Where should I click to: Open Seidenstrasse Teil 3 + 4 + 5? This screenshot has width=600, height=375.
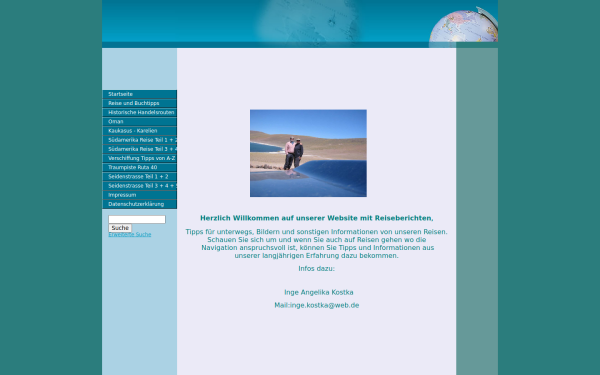pyautogui.click(x=139, y=186)
